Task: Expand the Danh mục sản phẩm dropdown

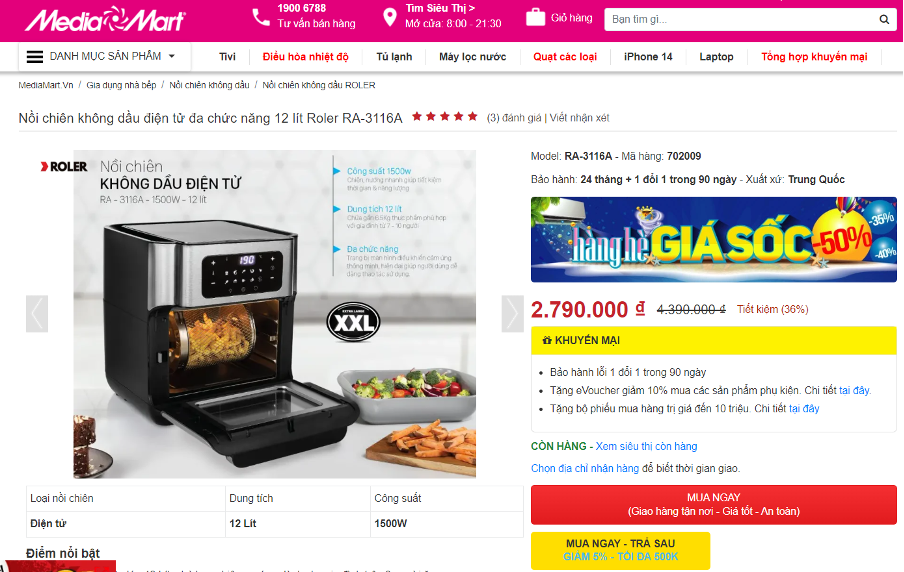Action: [104, 57]
